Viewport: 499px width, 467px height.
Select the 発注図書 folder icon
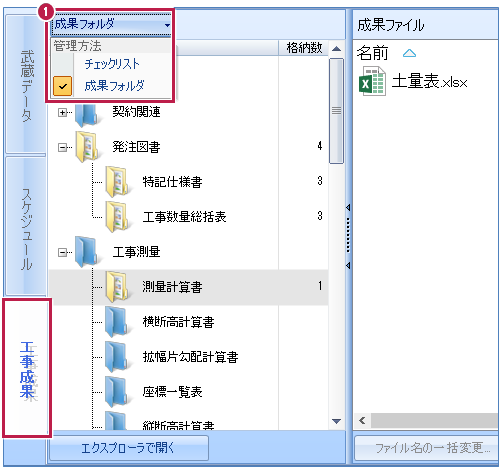(x=86, y=147)
